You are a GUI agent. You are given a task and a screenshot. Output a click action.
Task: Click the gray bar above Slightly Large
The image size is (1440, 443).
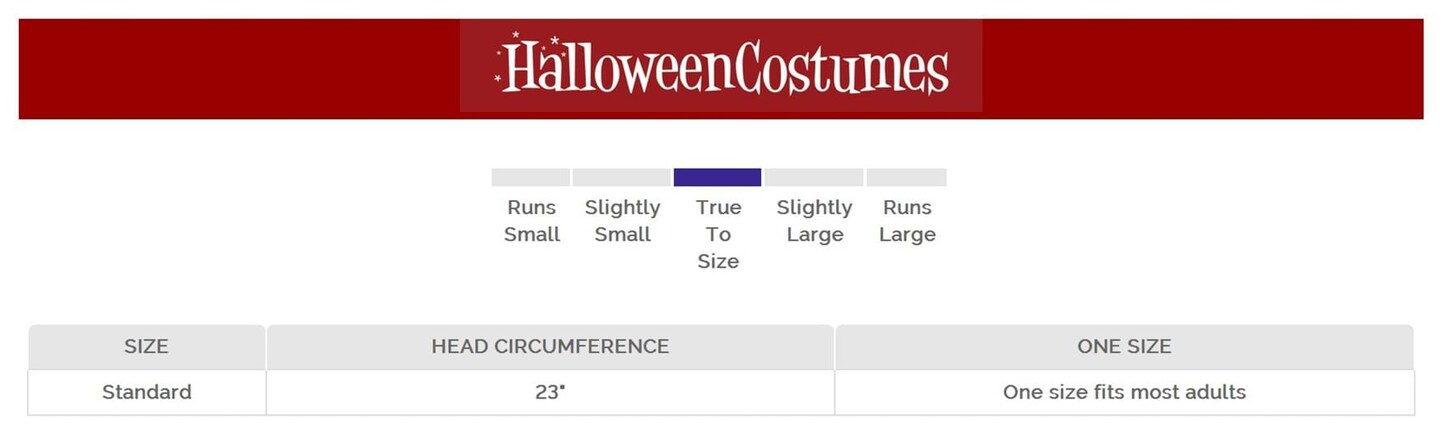[814, 178]
